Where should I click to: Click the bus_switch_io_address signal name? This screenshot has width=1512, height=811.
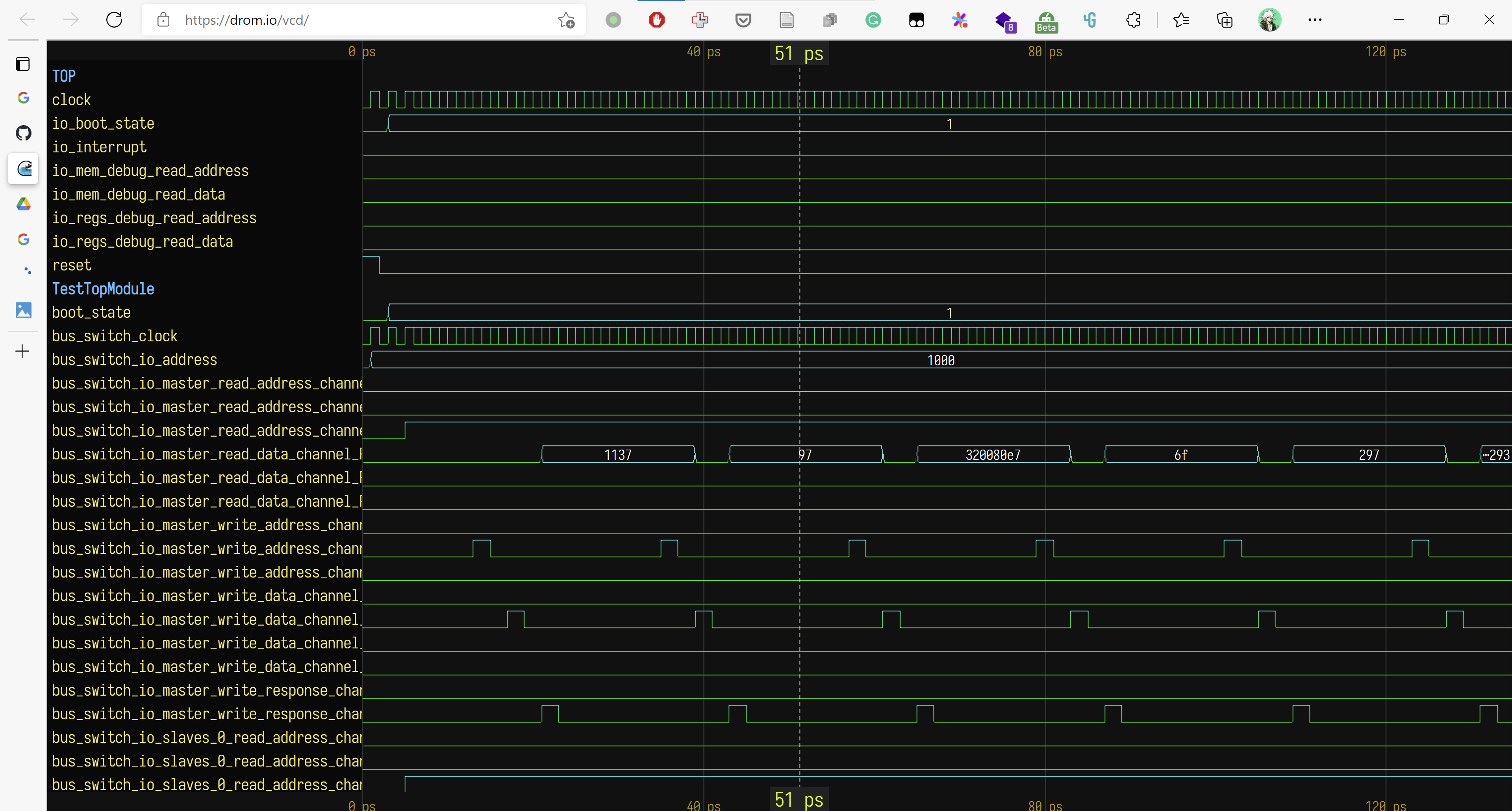[134, 360]
